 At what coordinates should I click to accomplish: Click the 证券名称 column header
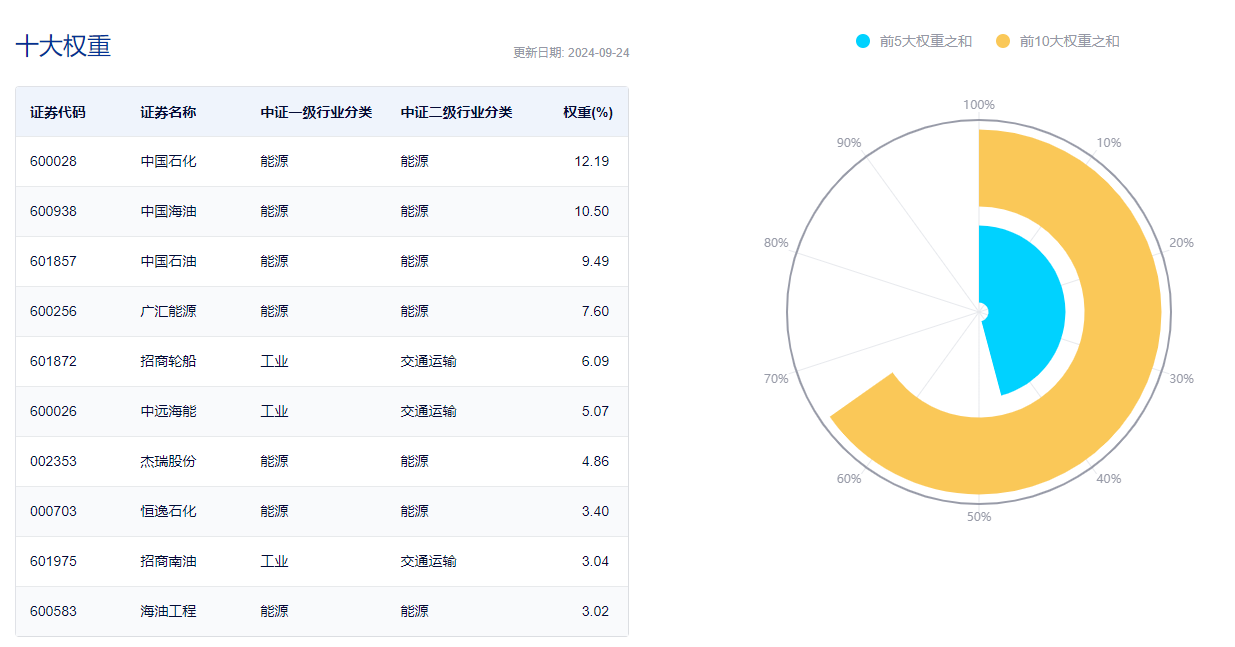(x=168, y=112)
